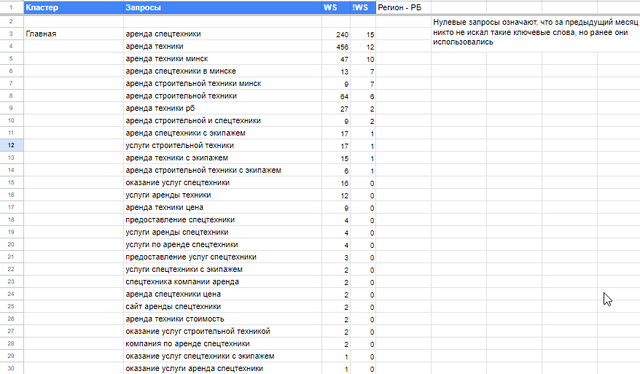Select row header 15
This screenshot has height=374, width=640.
[11, 183]
